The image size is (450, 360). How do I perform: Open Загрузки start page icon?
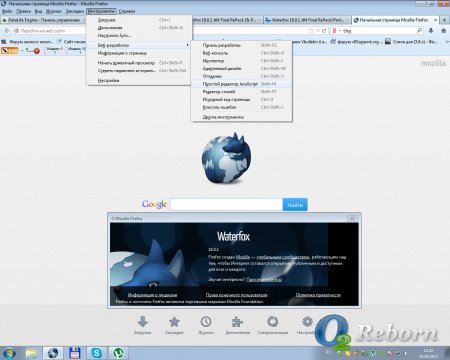142,325
